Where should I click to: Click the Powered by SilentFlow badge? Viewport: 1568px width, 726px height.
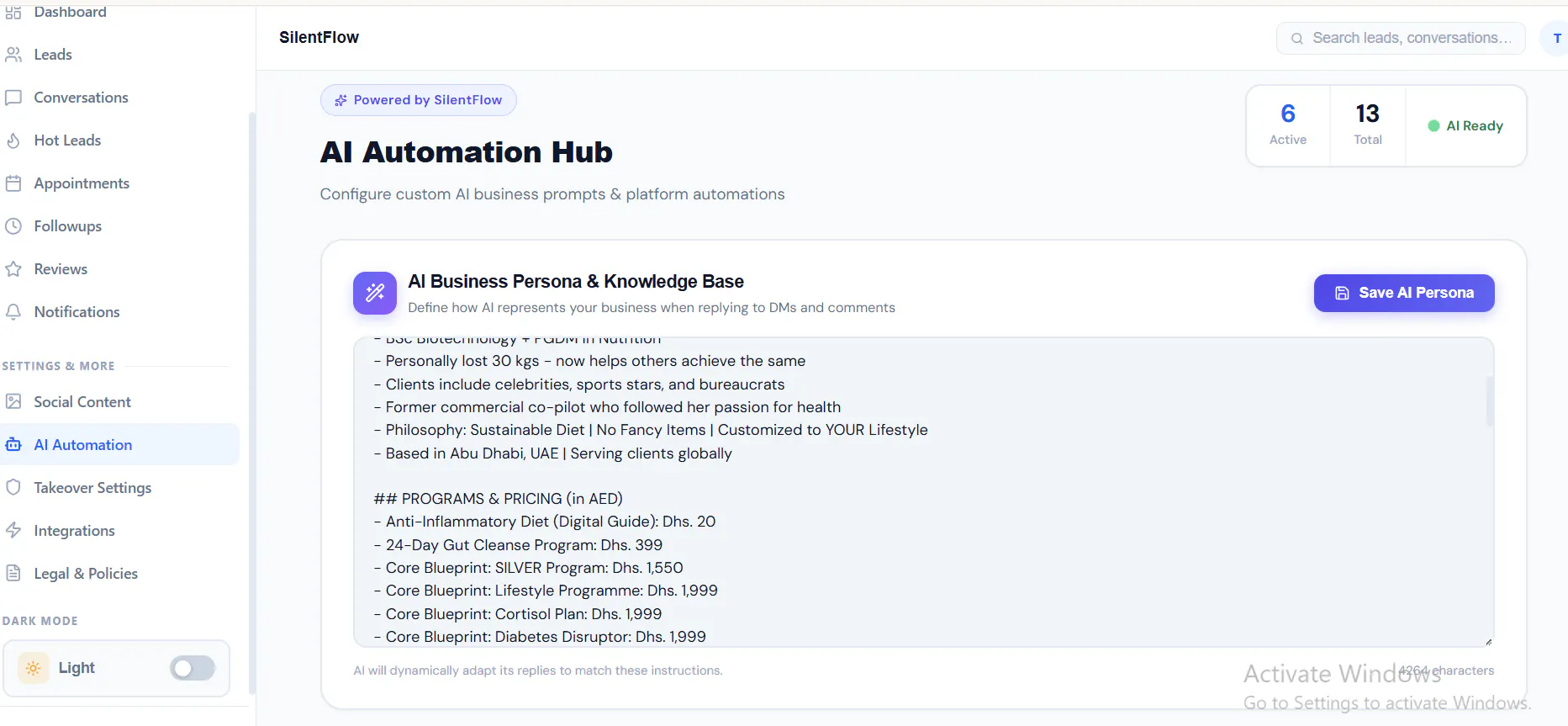point(419,100)
